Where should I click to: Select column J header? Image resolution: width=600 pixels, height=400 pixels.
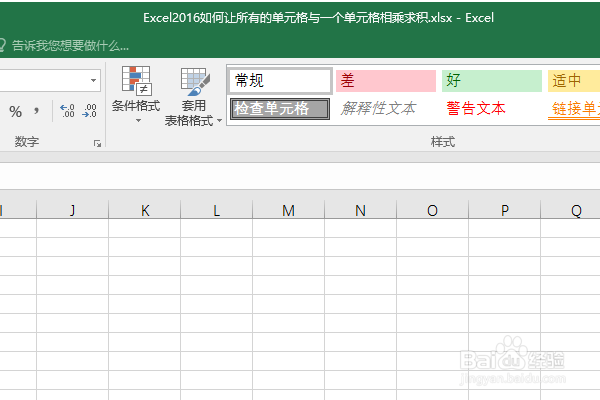point(72,210)
